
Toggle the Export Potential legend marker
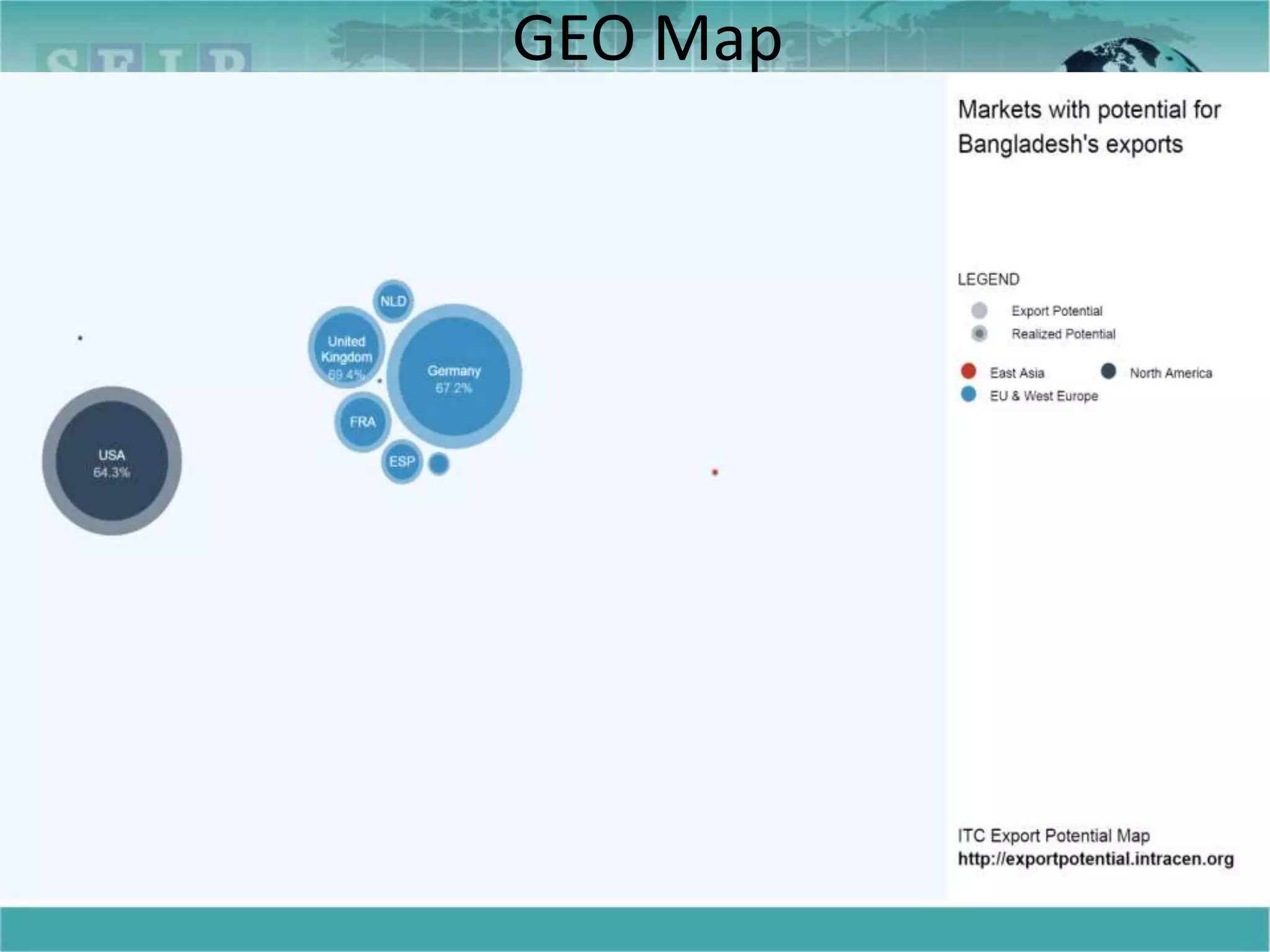[x=979, y=311]
